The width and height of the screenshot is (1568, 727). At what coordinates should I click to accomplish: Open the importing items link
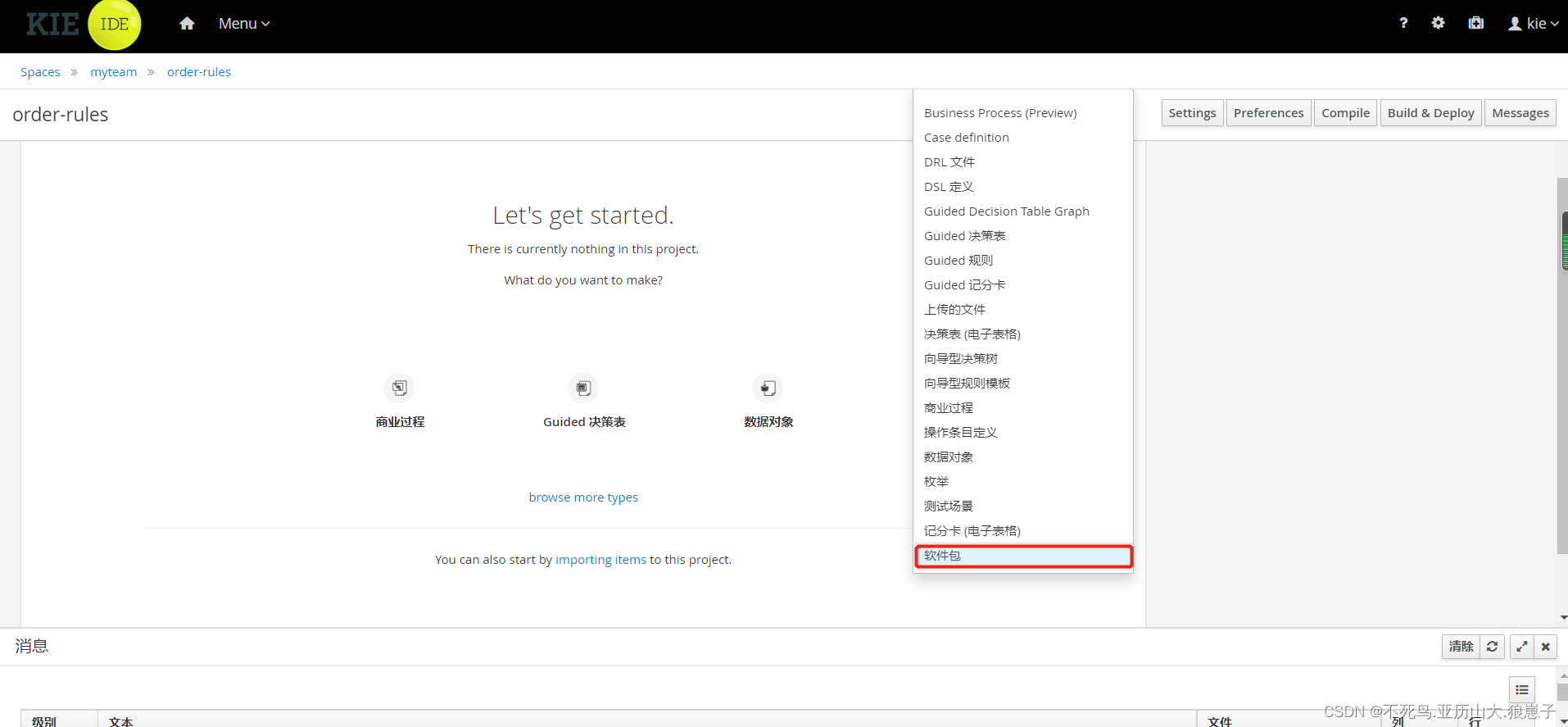(600, 560)
